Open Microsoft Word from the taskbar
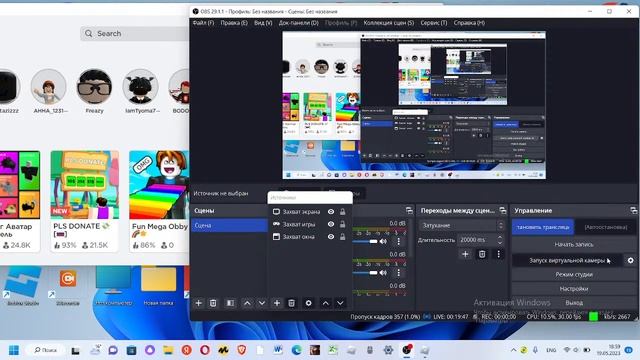 coord(278,350)
